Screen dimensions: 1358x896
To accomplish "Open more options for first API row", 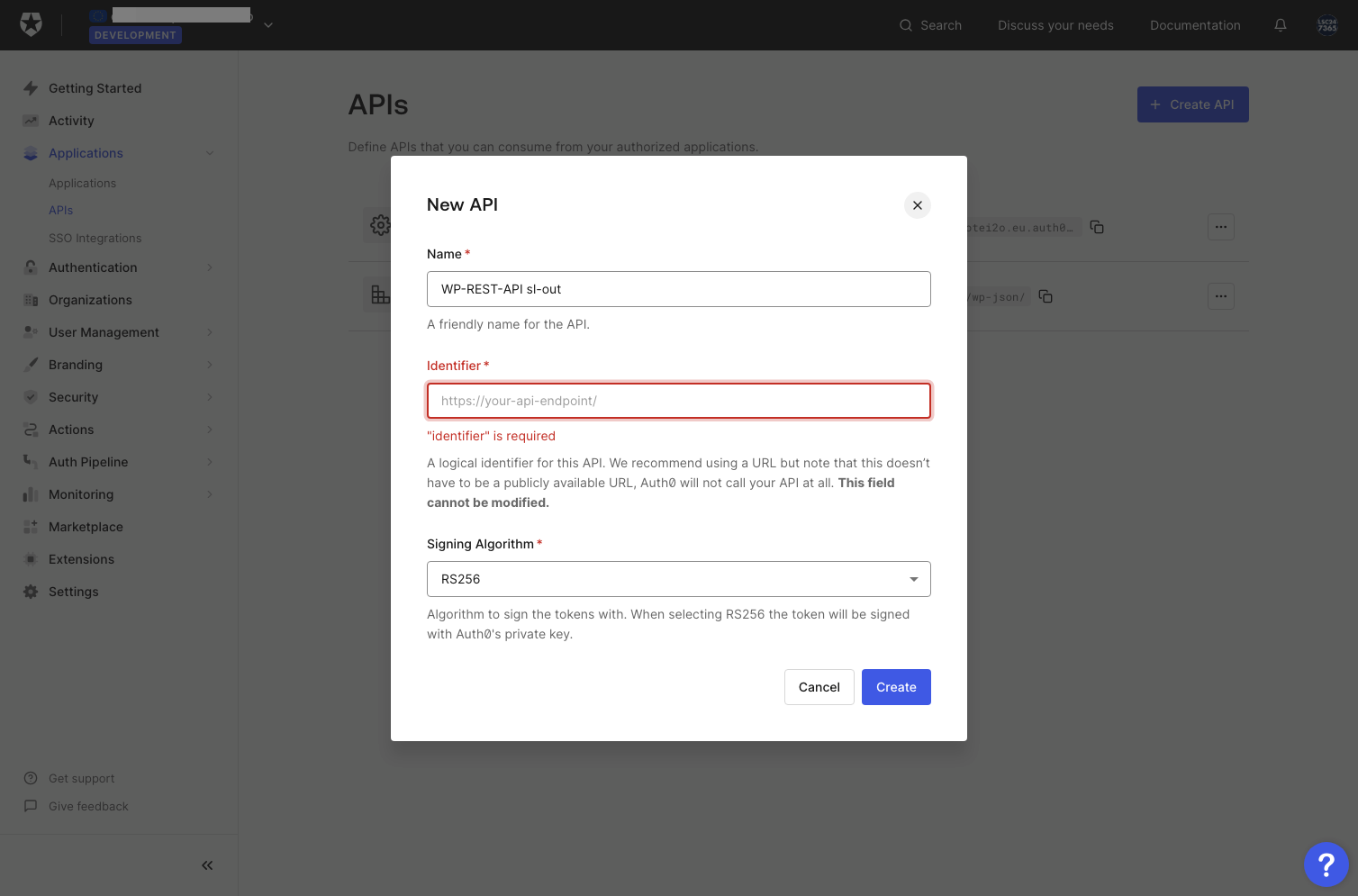I will [x=1220, y=227].
